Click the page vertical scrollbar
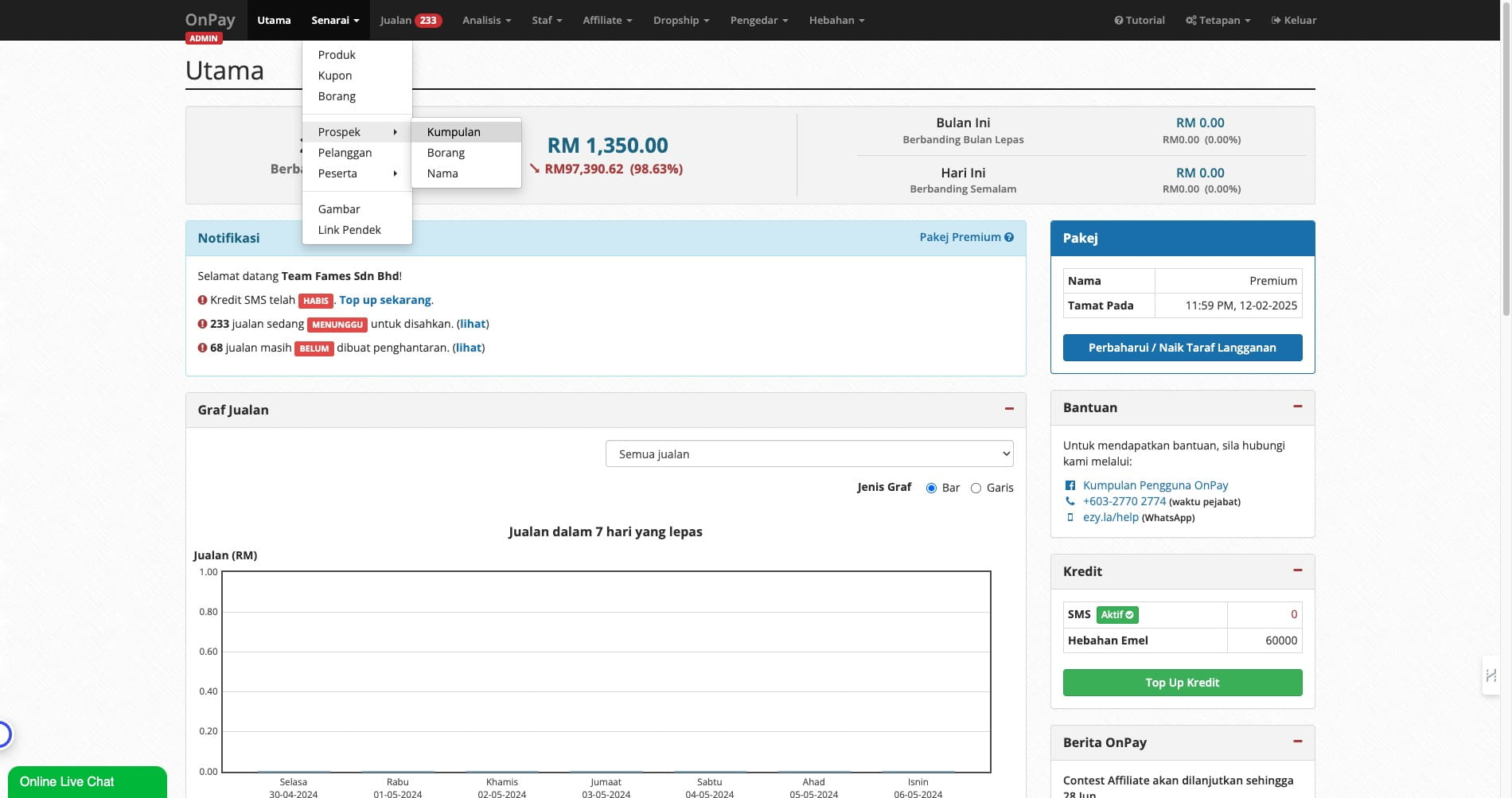The width and height of the screenshot is (1512, 798). coord(1506,159)
